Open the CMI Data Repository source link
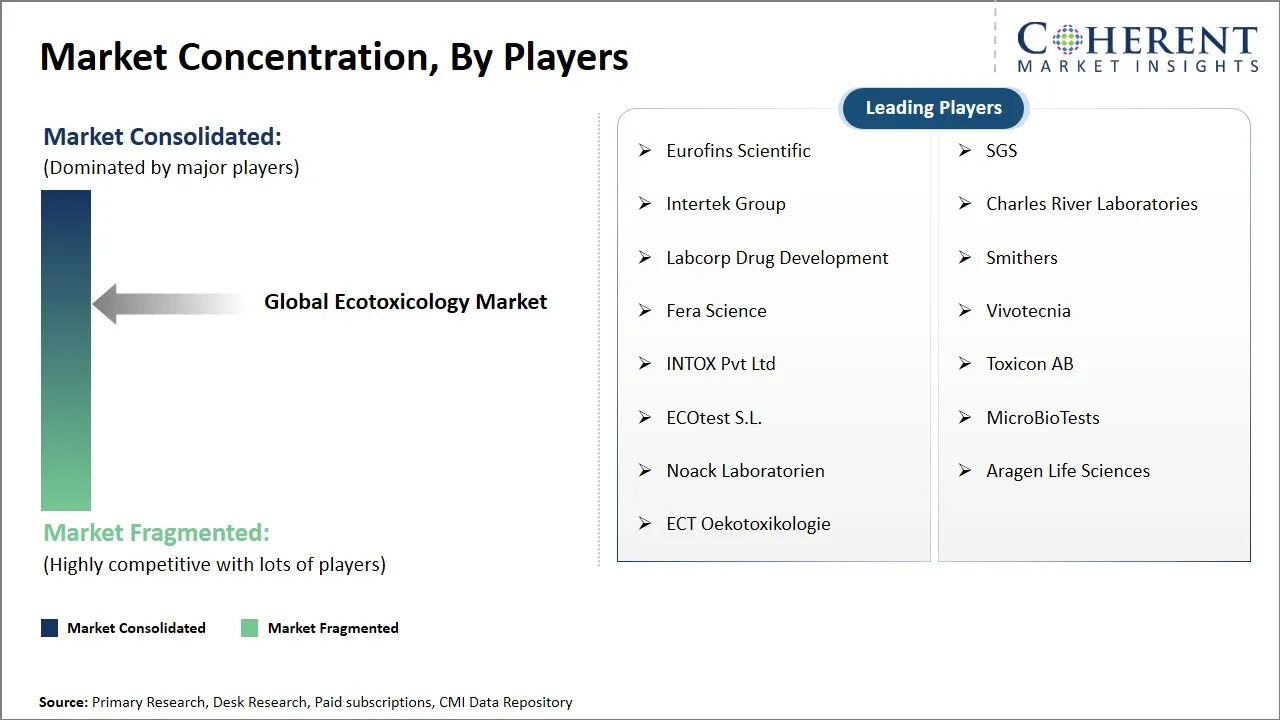The image size is (1280, 720). [x=506, y=702]
